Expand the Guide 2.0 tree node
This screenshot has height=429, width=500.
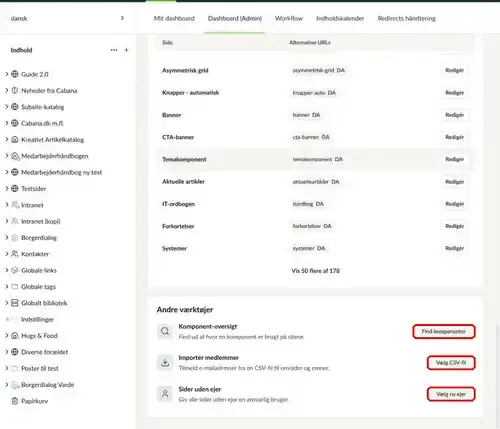(6, 74)
